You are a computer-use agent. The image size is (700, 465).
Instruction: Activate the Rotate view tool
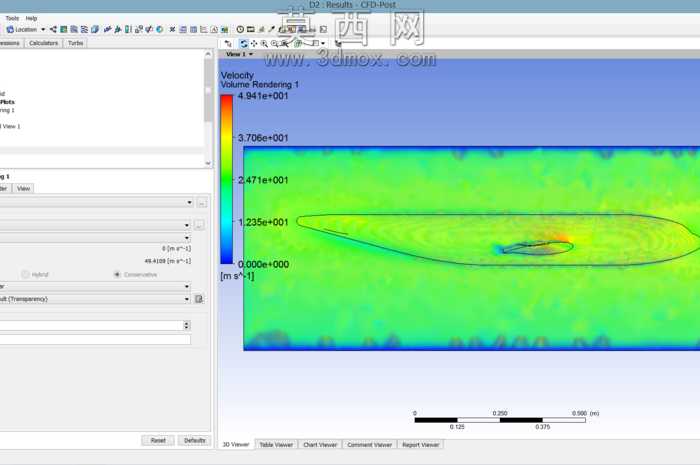(244, 43)
